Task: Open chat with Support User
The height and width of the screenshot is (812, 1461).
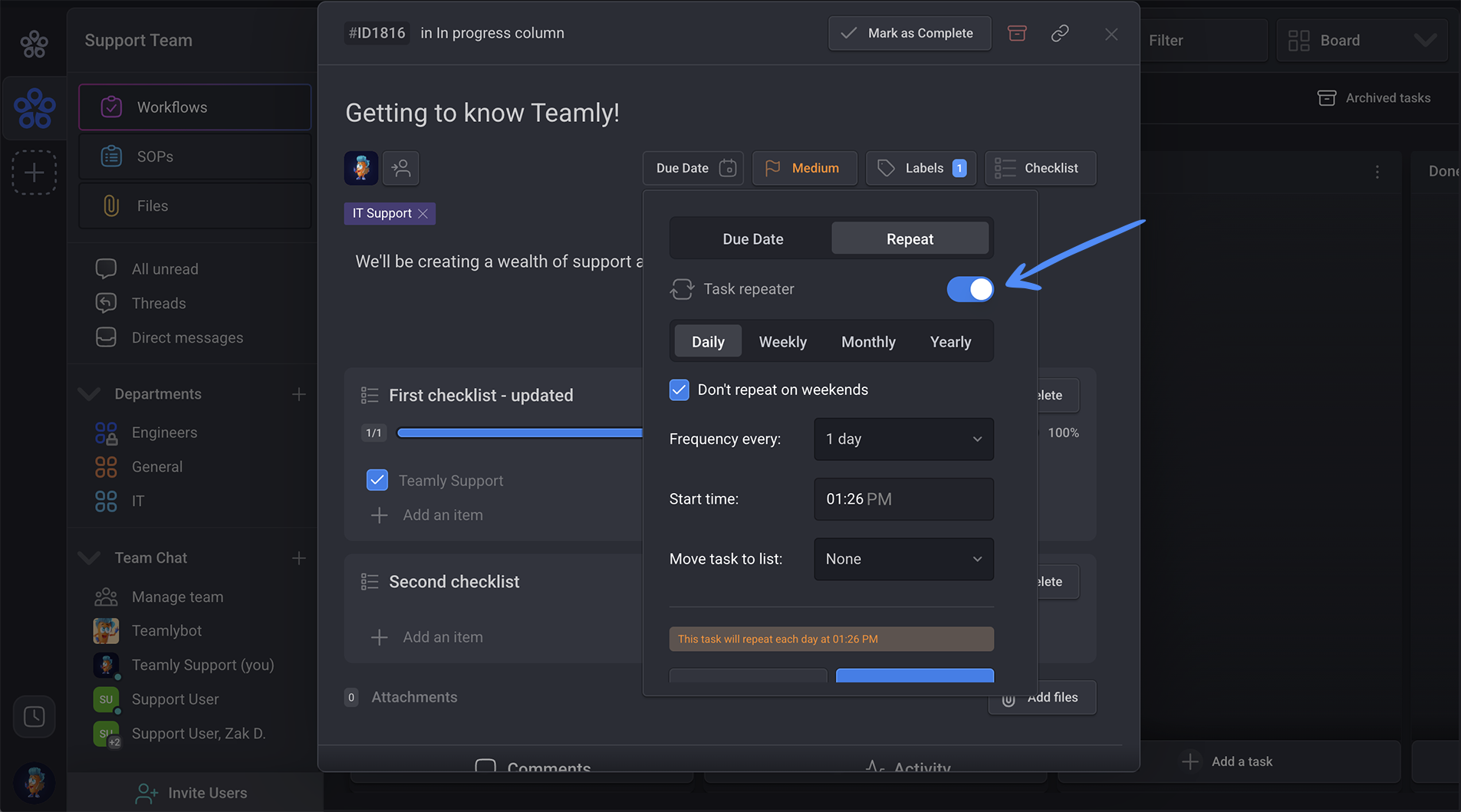Action: (x=174, y=699)
